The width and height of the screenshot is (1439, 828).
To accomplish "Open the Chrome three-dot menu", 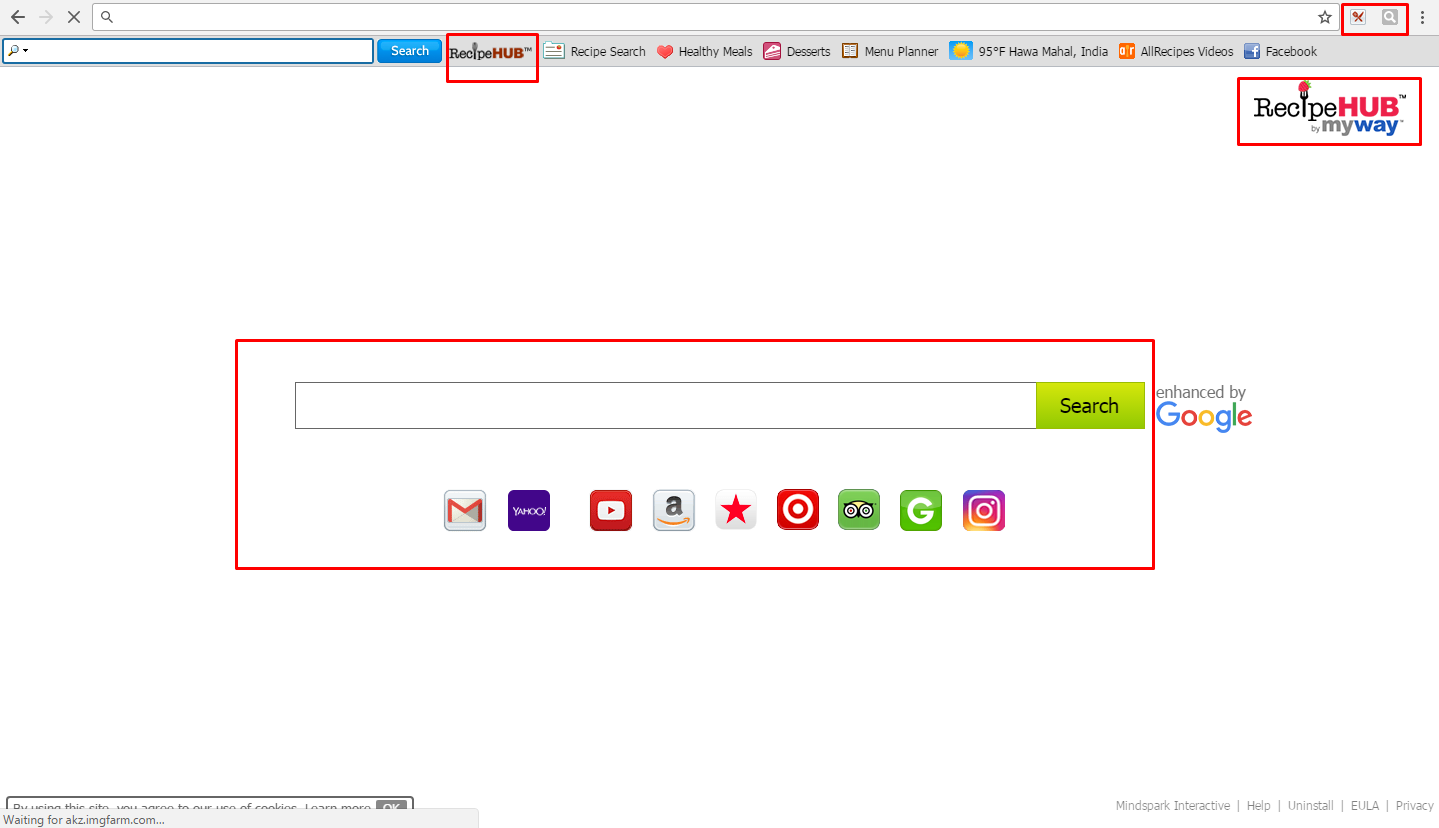I will point(1423,17).
